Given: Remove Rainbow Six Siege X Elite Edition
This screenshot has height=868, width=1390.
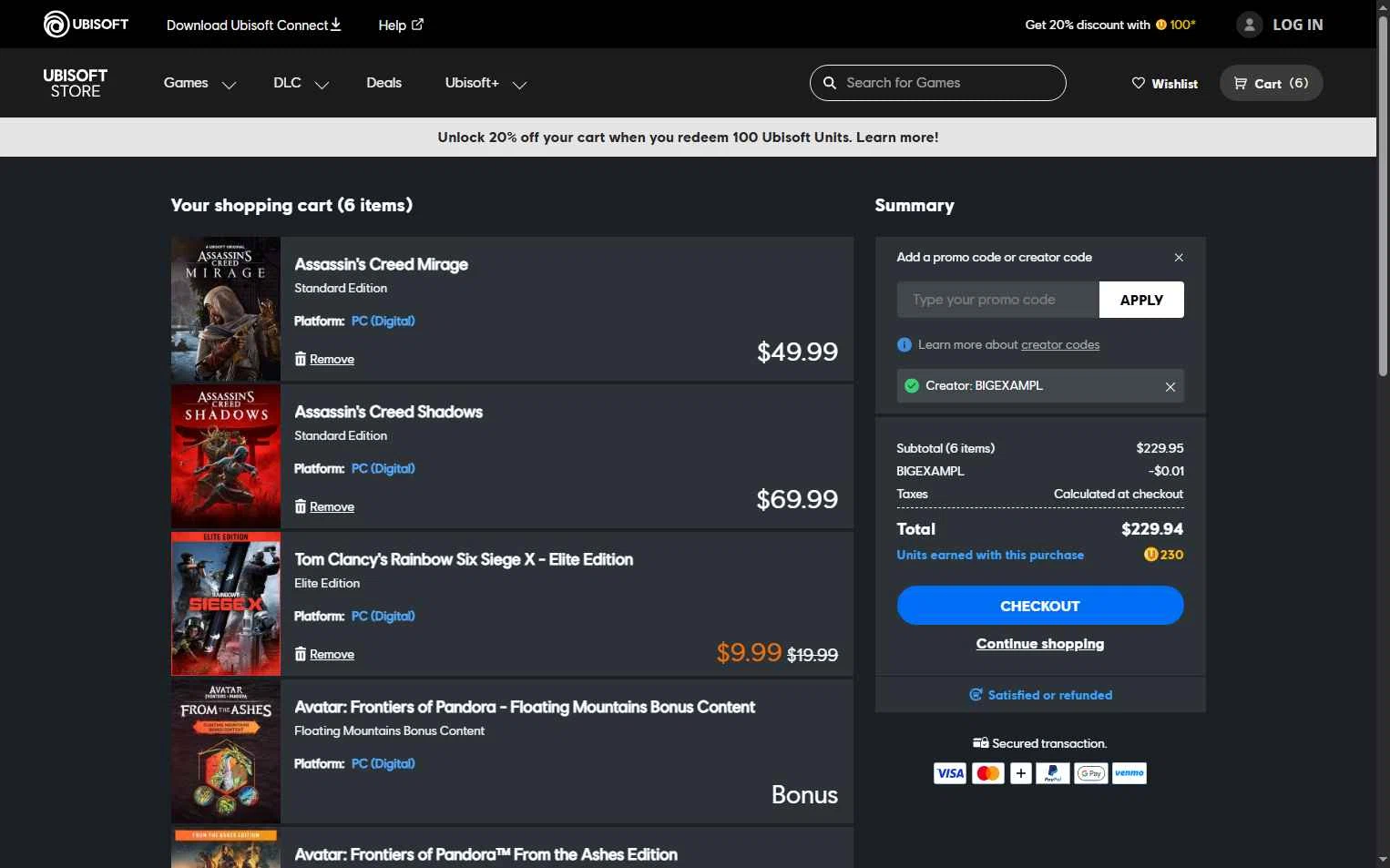Looking at the screenshot, I should (x=332, y=654).
